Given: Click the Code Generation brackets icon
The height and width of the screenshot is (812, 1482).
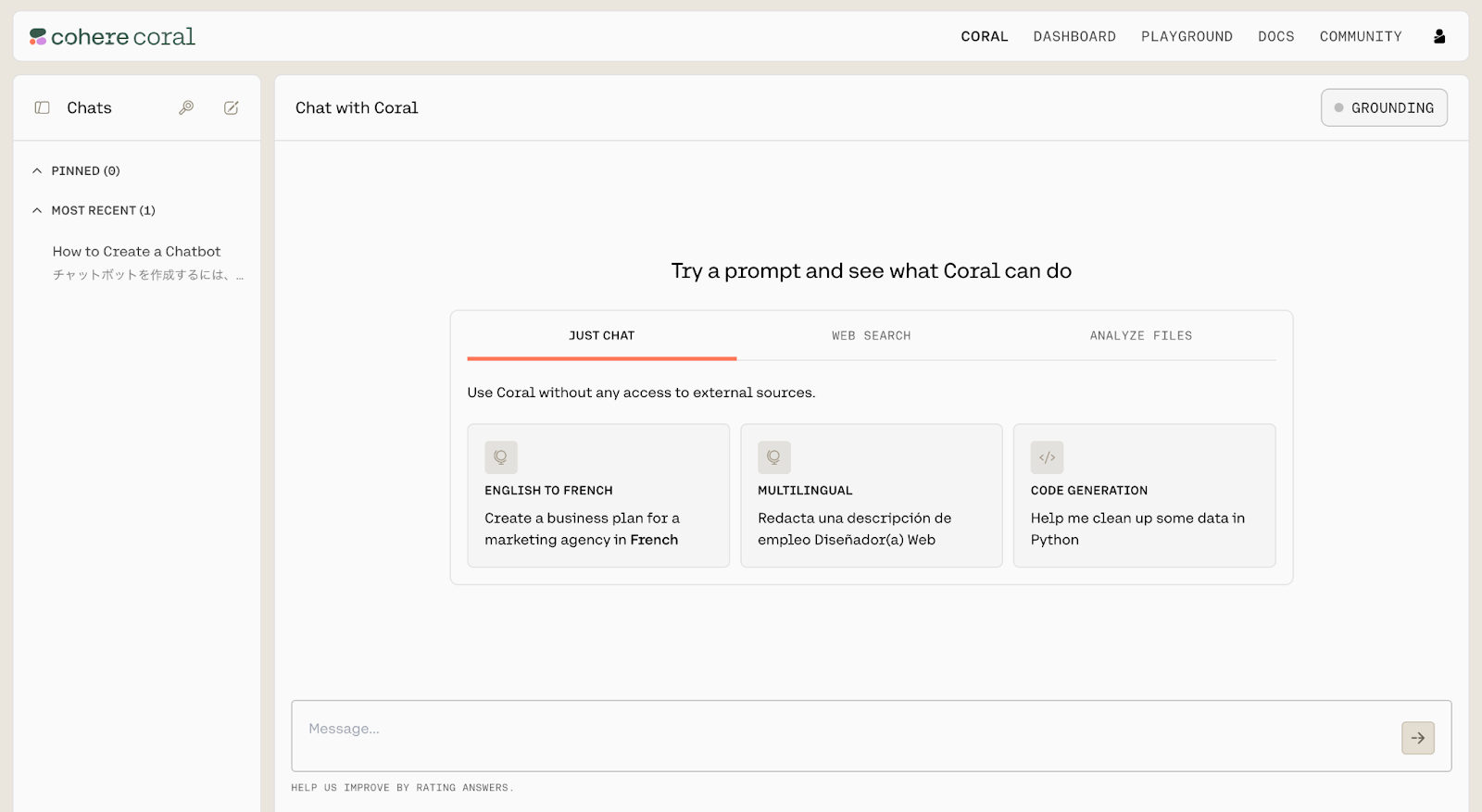Looking at the screenshot, I should coord(1047,457).
